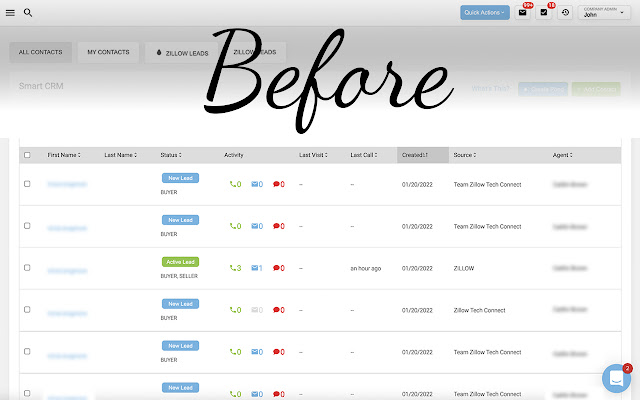640x400 pixels.
Task: Click the email icon in the second lead row
Action: click(x=257, y=226)
